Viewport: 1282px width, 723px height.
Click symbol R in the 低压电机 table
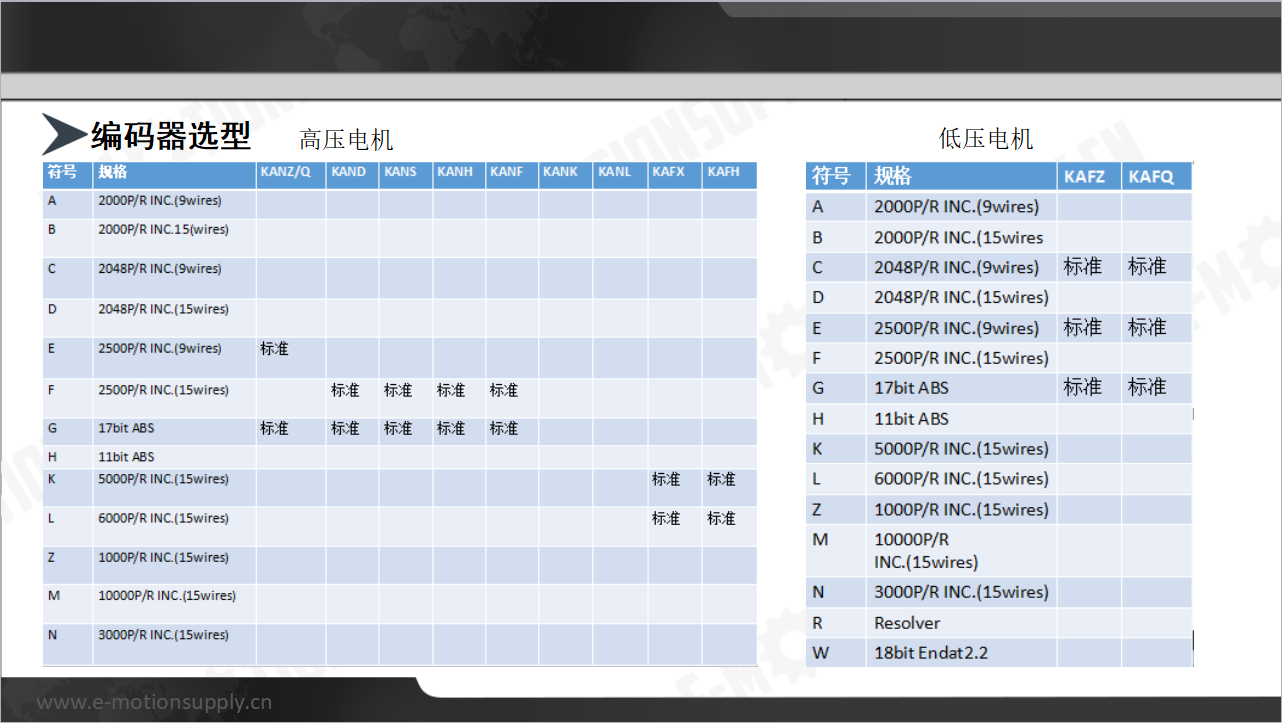tap(818, 623)
